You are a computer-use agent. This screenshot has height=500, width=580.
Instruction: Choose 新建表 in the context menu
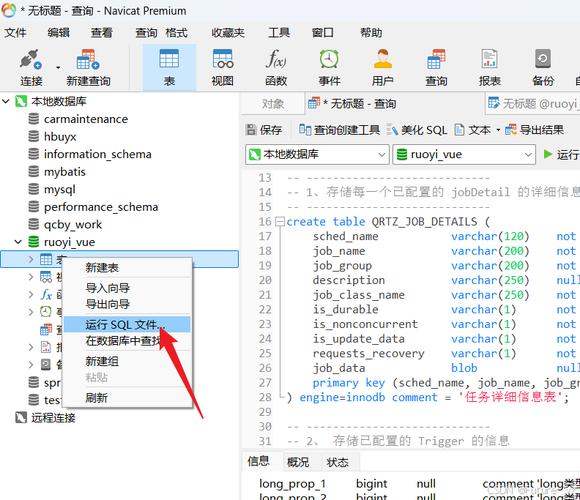tap(127, 267)
